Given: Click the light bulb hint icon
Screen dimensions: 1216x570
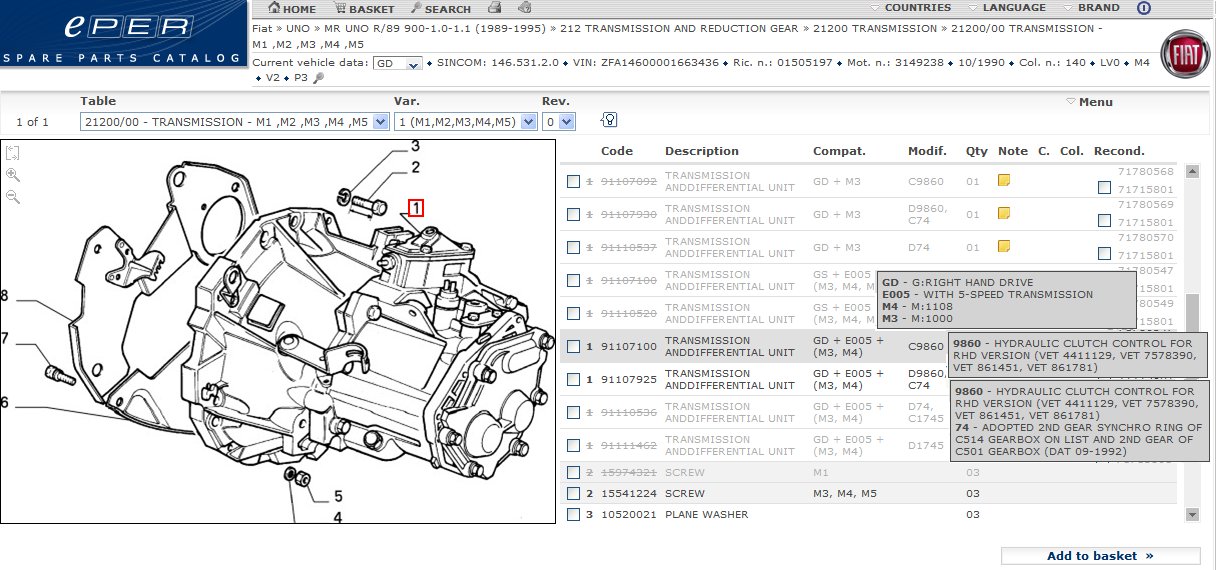Looking at the screenshot, I should pyautogui.click(x=609, y=120).
